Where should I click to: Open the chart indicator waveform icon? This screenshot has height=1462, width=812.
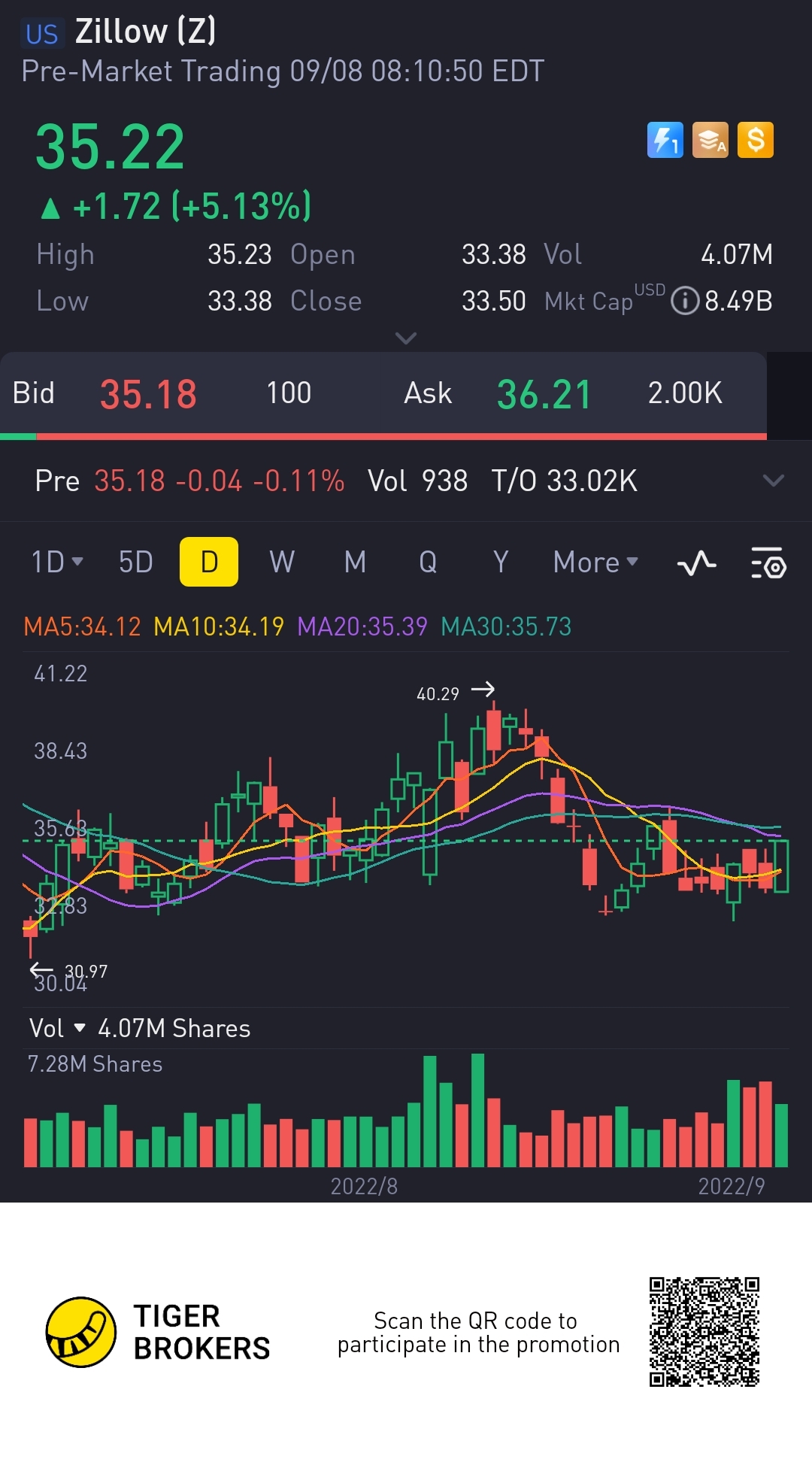pos(697,563)
